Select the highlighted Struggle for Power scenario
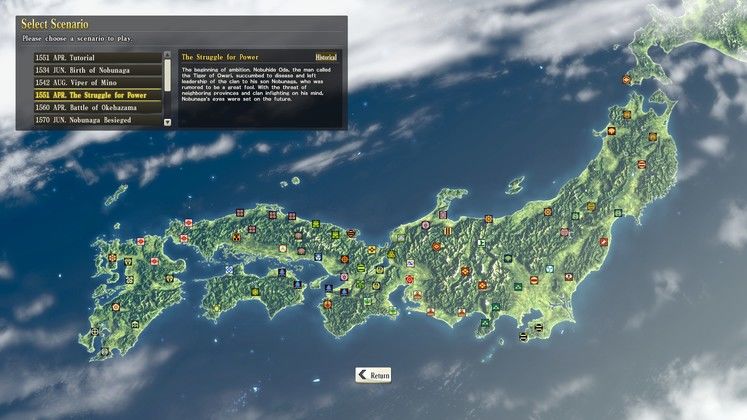 (97, 95)
